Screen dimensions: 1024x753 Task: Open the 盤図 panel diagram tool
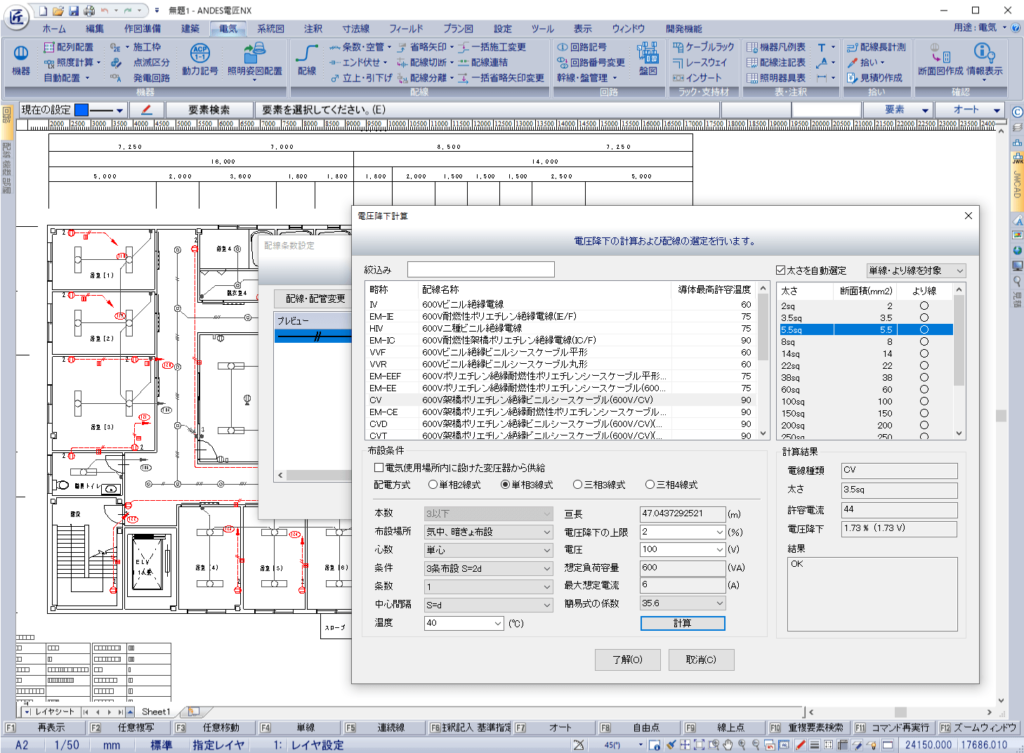(x=649, y=59)
